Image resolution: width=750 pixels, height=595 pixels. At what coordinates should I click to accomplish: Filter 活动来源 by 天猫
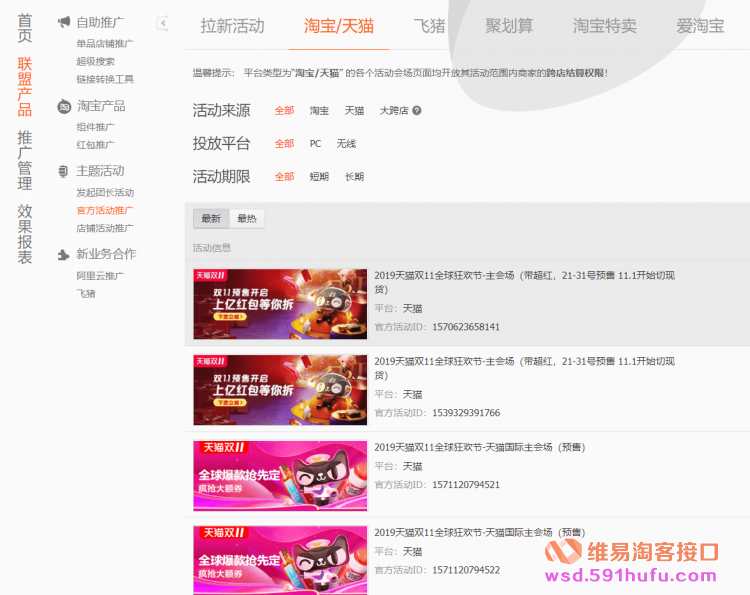click(354, 110)
